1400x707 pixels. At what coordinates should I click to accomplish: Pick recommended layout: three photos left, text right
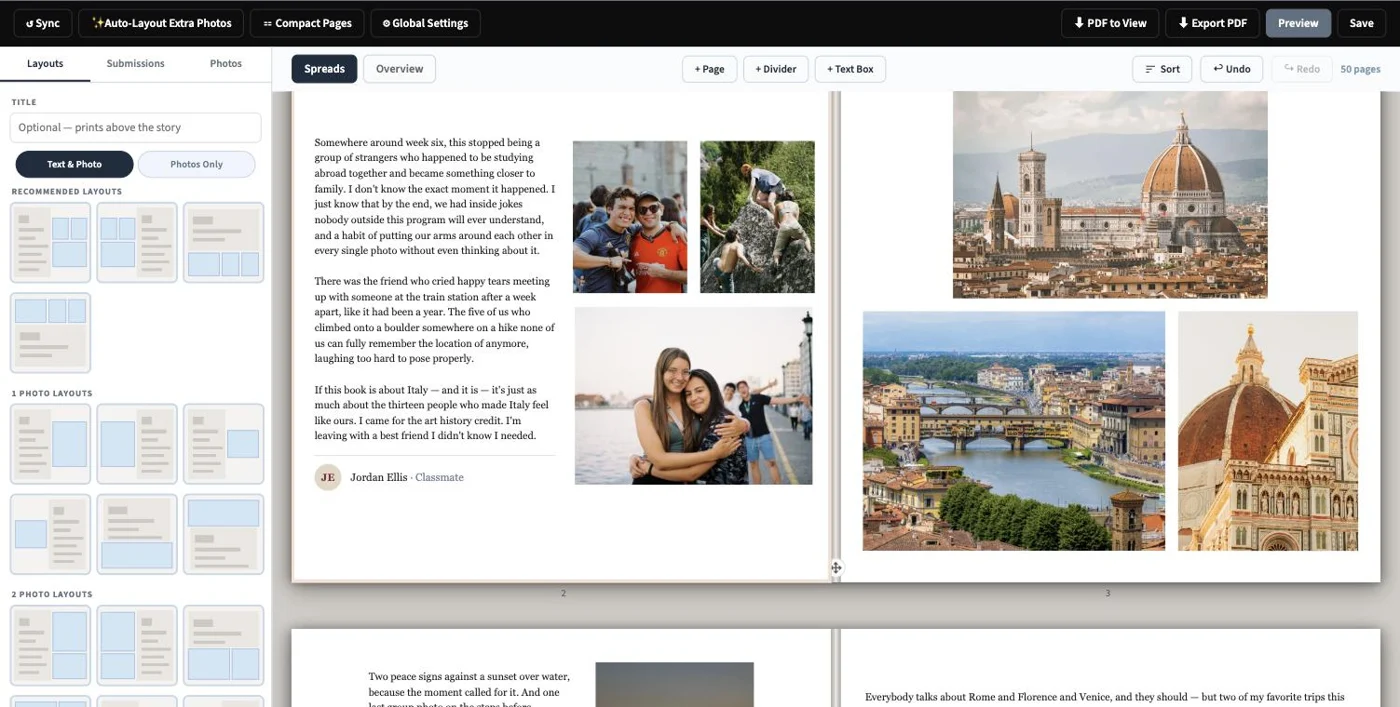click(x=137, y=242)
